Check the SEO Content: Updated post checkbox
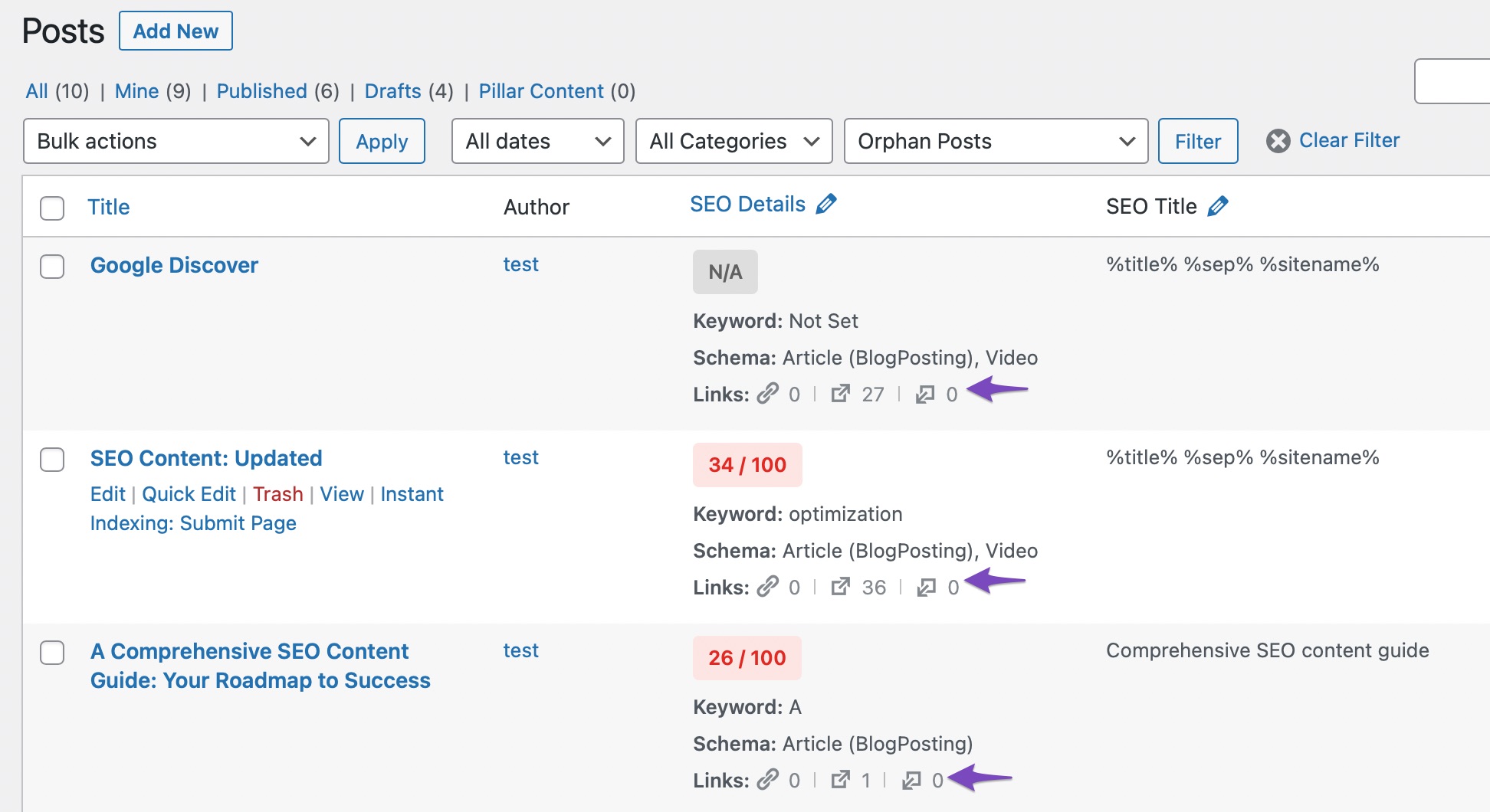 [x=52, y=460]
